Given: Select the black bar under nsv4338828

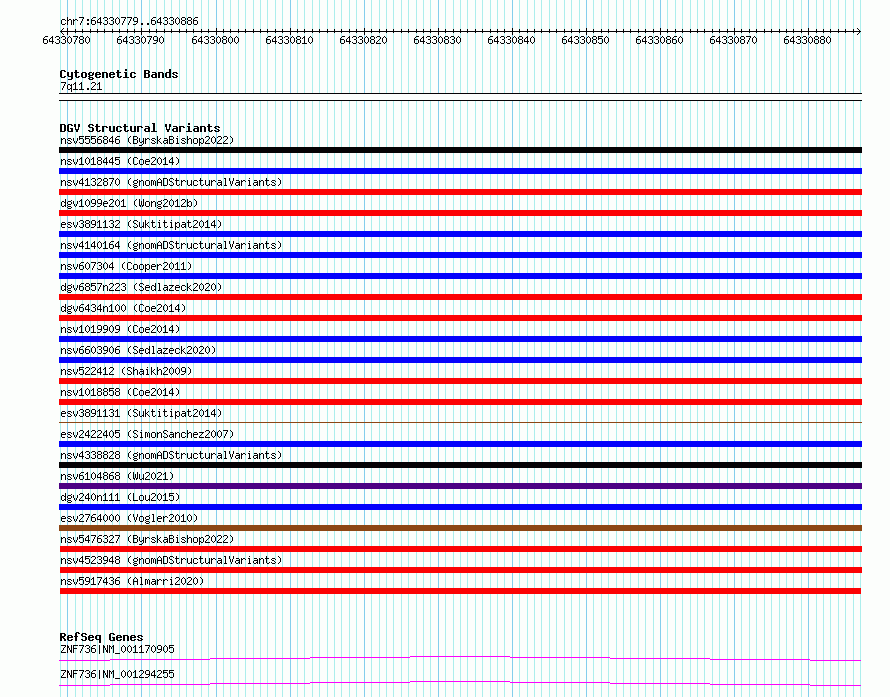Looking at the screenshot, I should [x=460, y=465].
